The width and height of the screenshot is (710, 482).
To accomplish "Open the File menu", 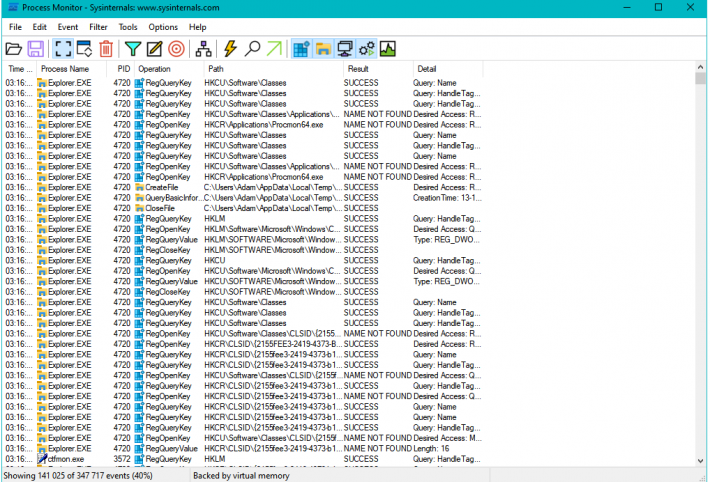I will click(15, 27).
